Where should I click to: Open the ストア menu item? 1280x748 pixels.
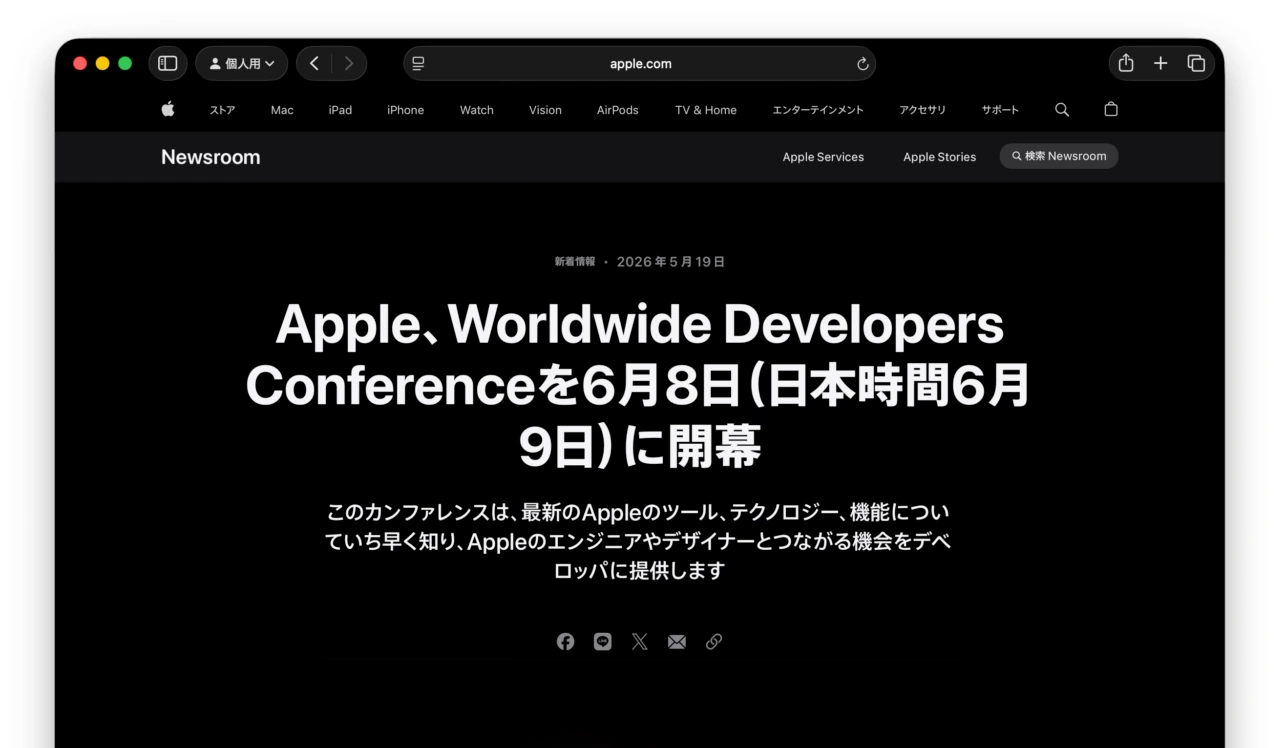point(222,110)
